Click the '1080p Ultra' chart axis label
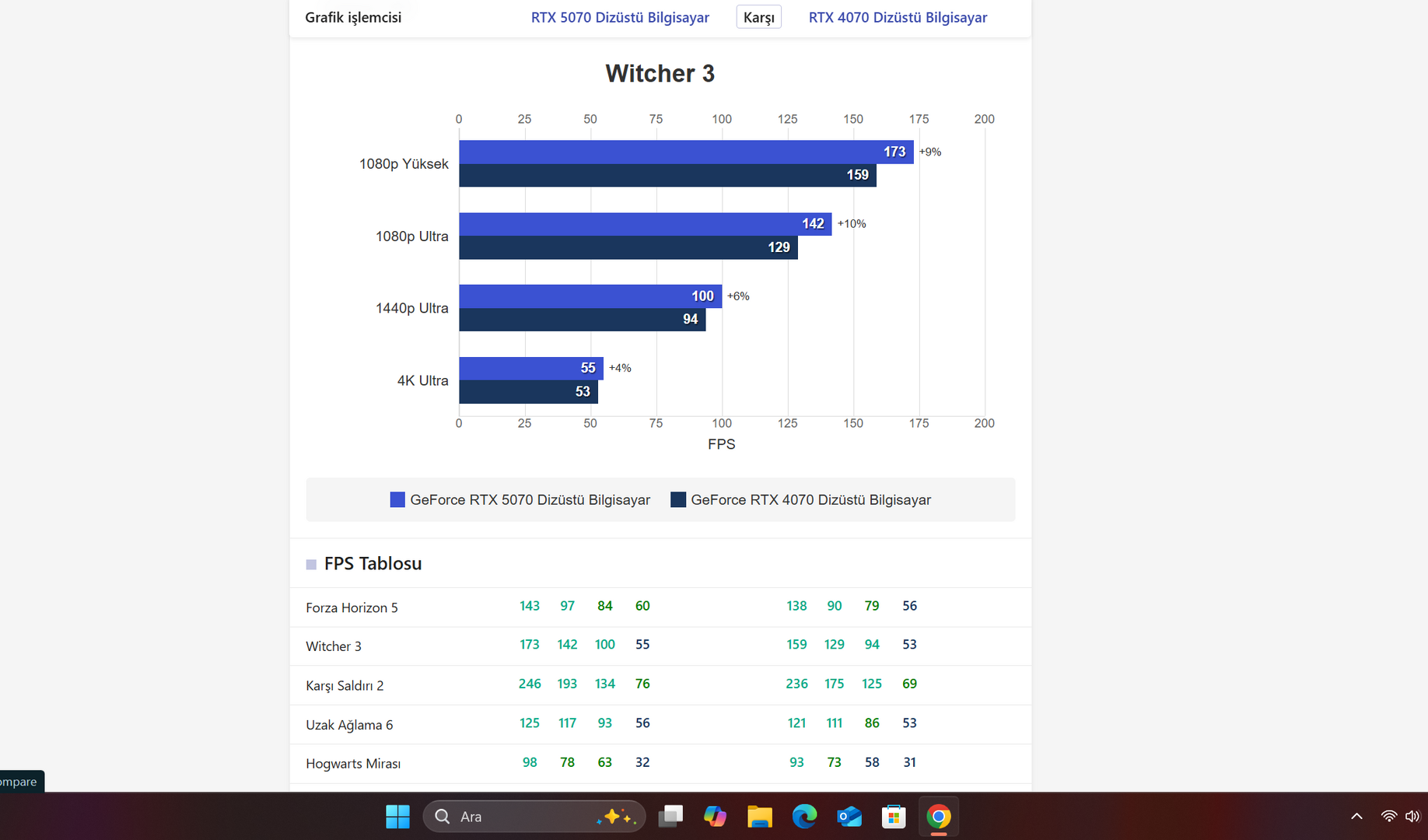Screen dimensions: 1428x840 412,236
